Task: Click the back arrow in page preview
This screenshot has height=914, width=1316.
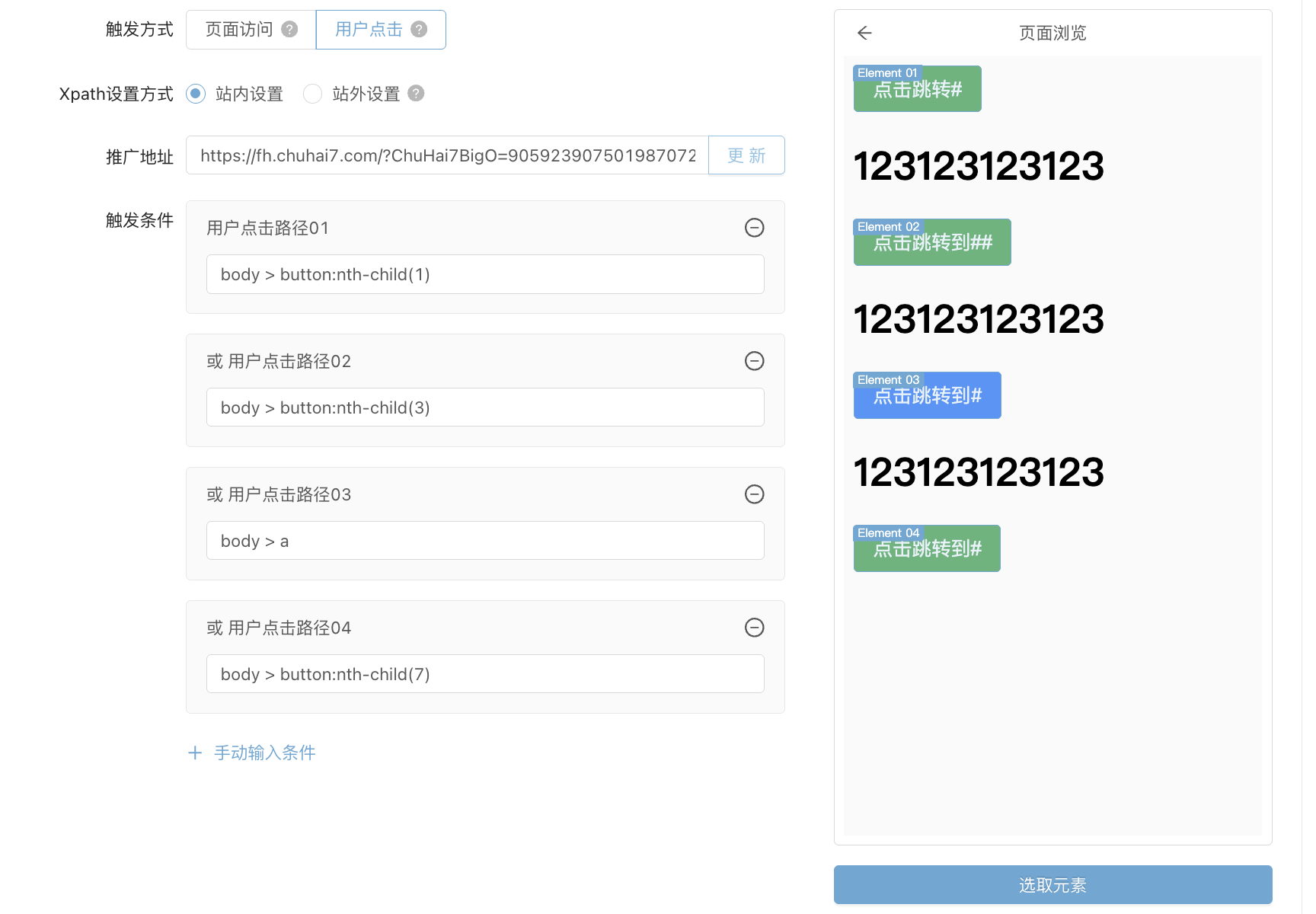Action: tap(864, 33)
